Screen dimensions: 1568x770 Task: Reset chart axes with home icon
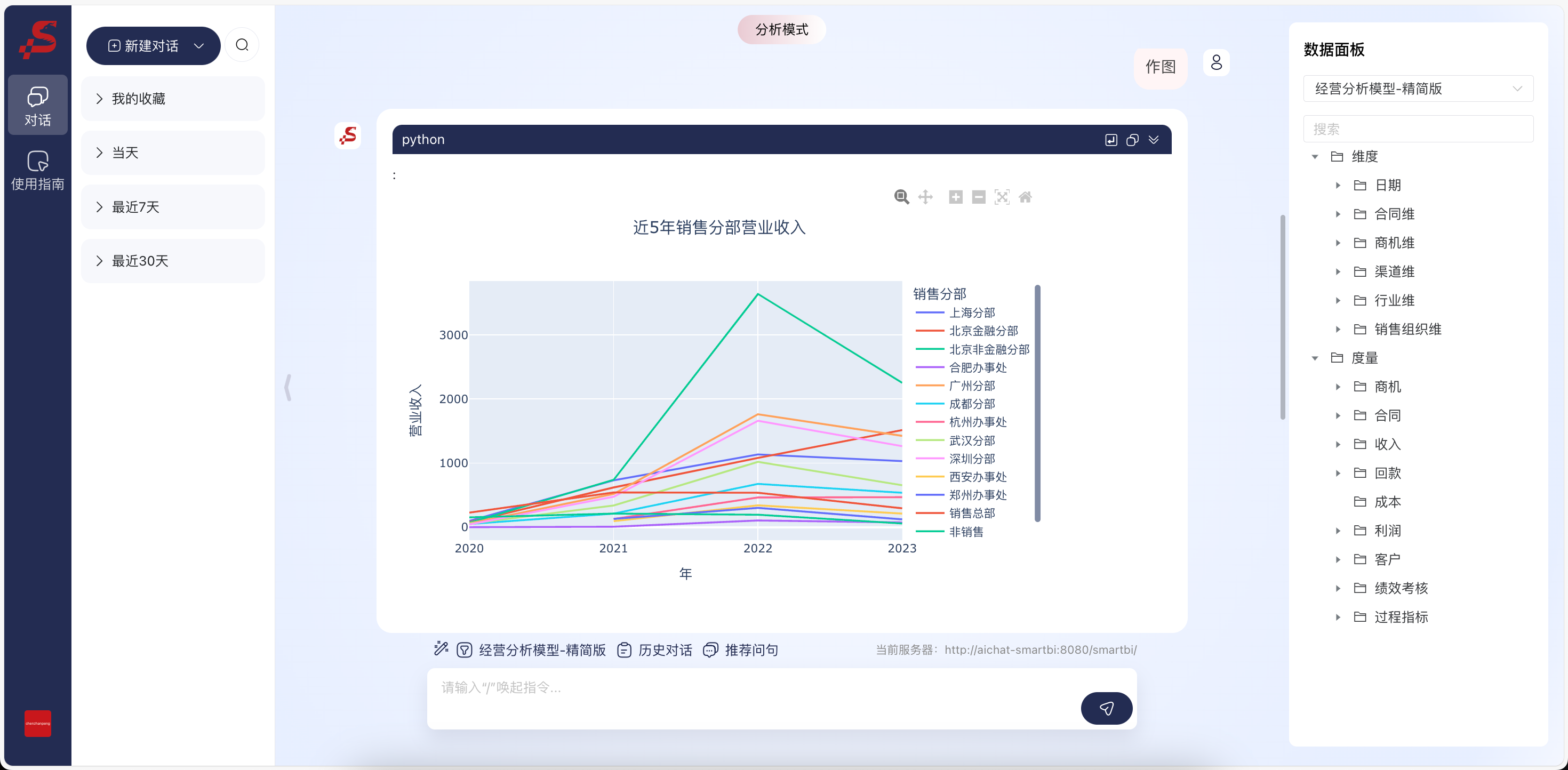(1025, 197)
